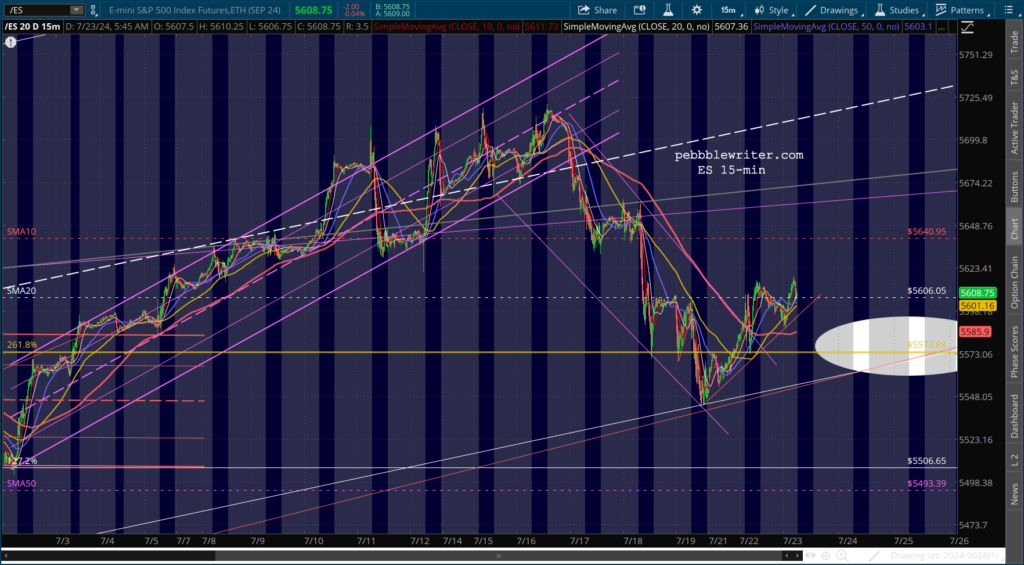Open the notification/chat bubble icon next to Share
Screen dimensions: 1024x565
[639, 10]
